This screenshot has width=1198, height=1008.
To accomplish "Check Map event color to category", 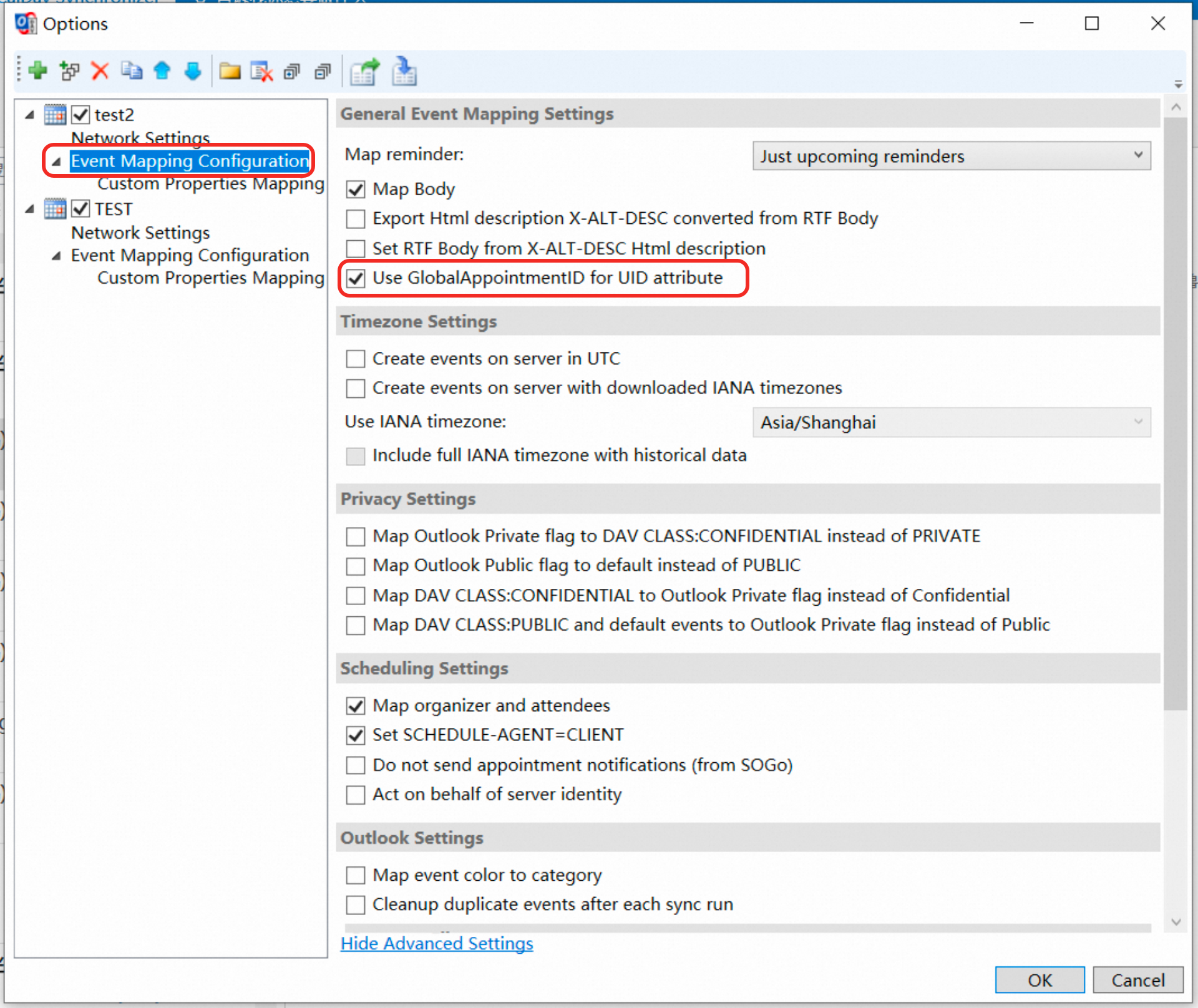I will point(356,875).
